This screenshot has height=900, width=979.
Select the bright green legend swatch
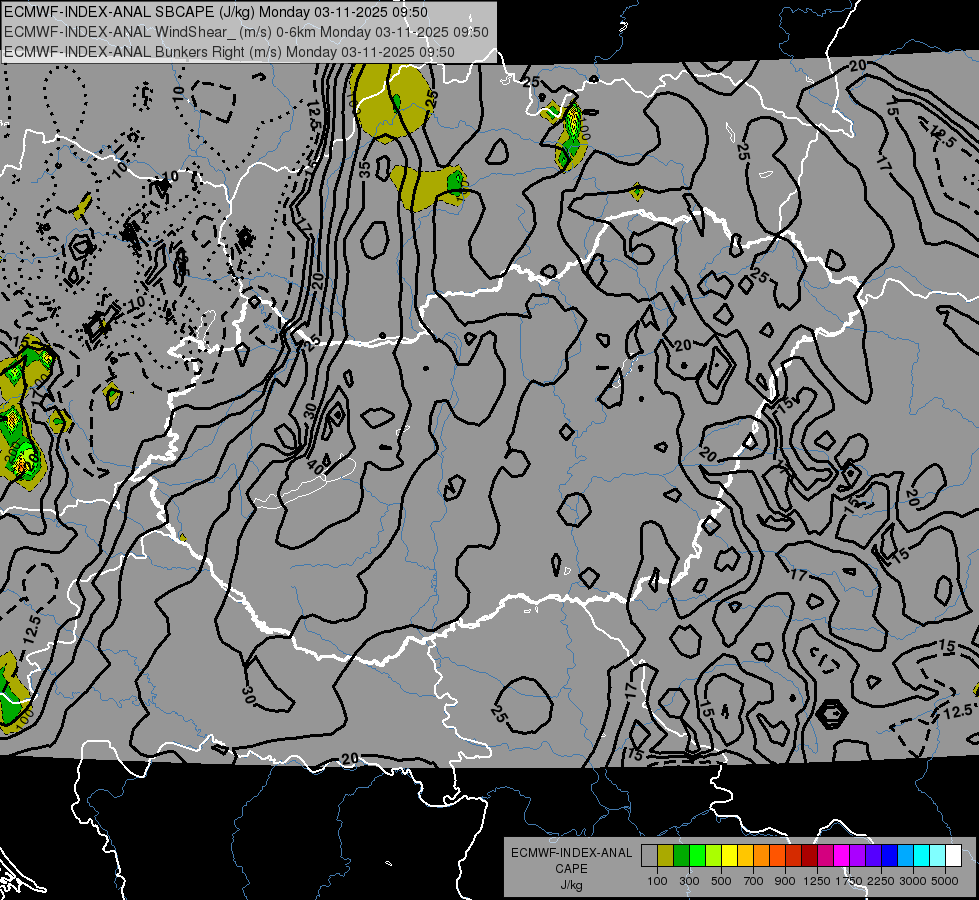click(x=697, y=856)
